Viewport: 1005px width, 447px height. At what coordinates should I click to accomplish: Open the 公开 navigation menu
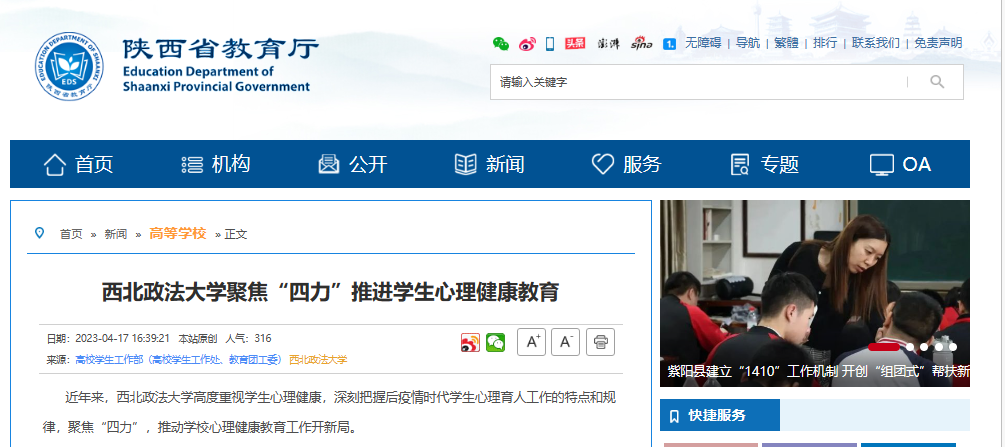pyautogui.click(x=353, y=165)
